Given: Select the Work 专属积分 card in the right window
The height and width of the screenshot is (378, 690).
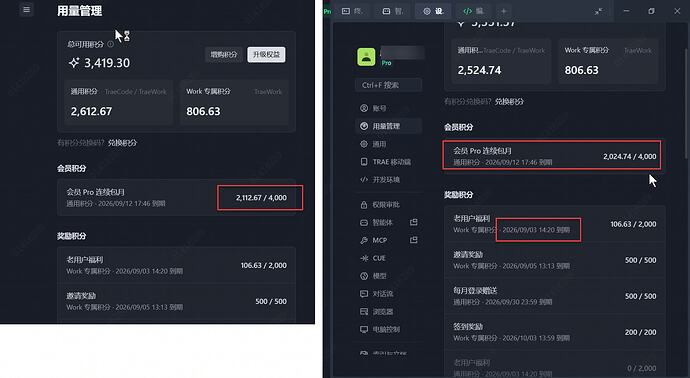Looking at the screenshot, I should 608,62.
